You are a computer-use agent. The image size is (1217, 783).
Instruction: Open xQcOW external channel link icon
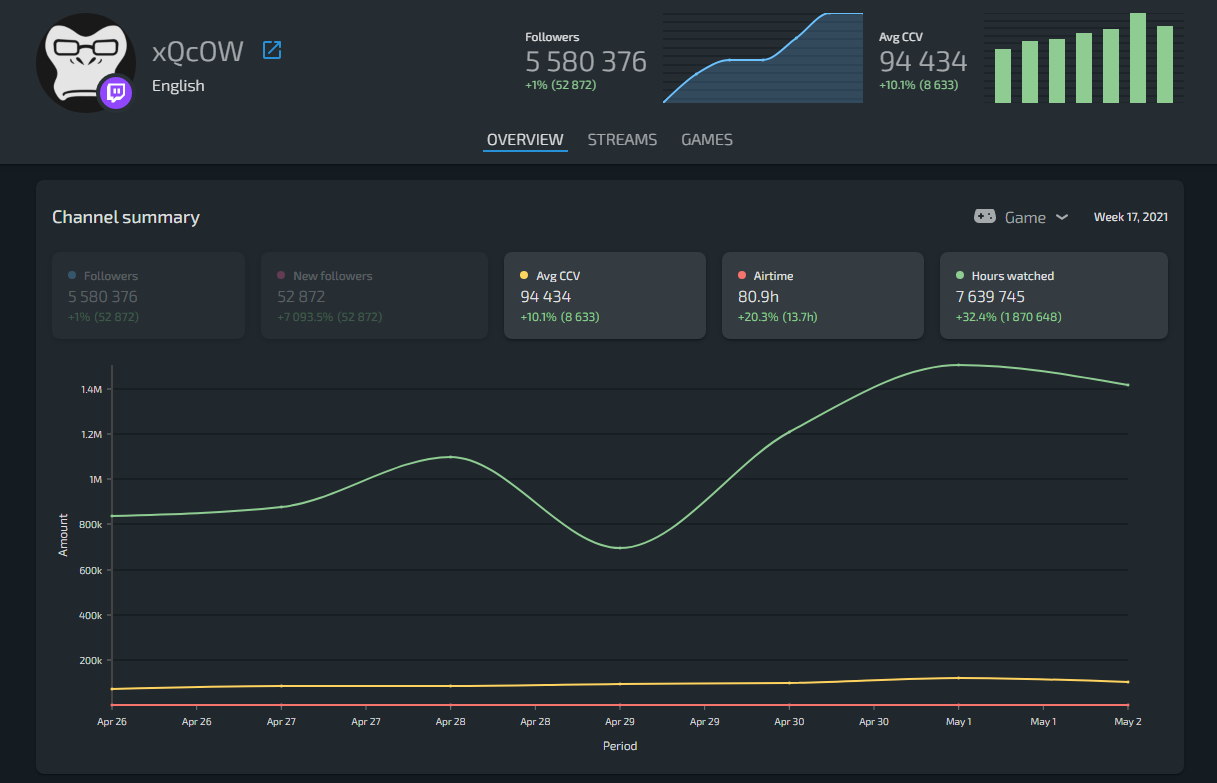(x=272, y=50)
